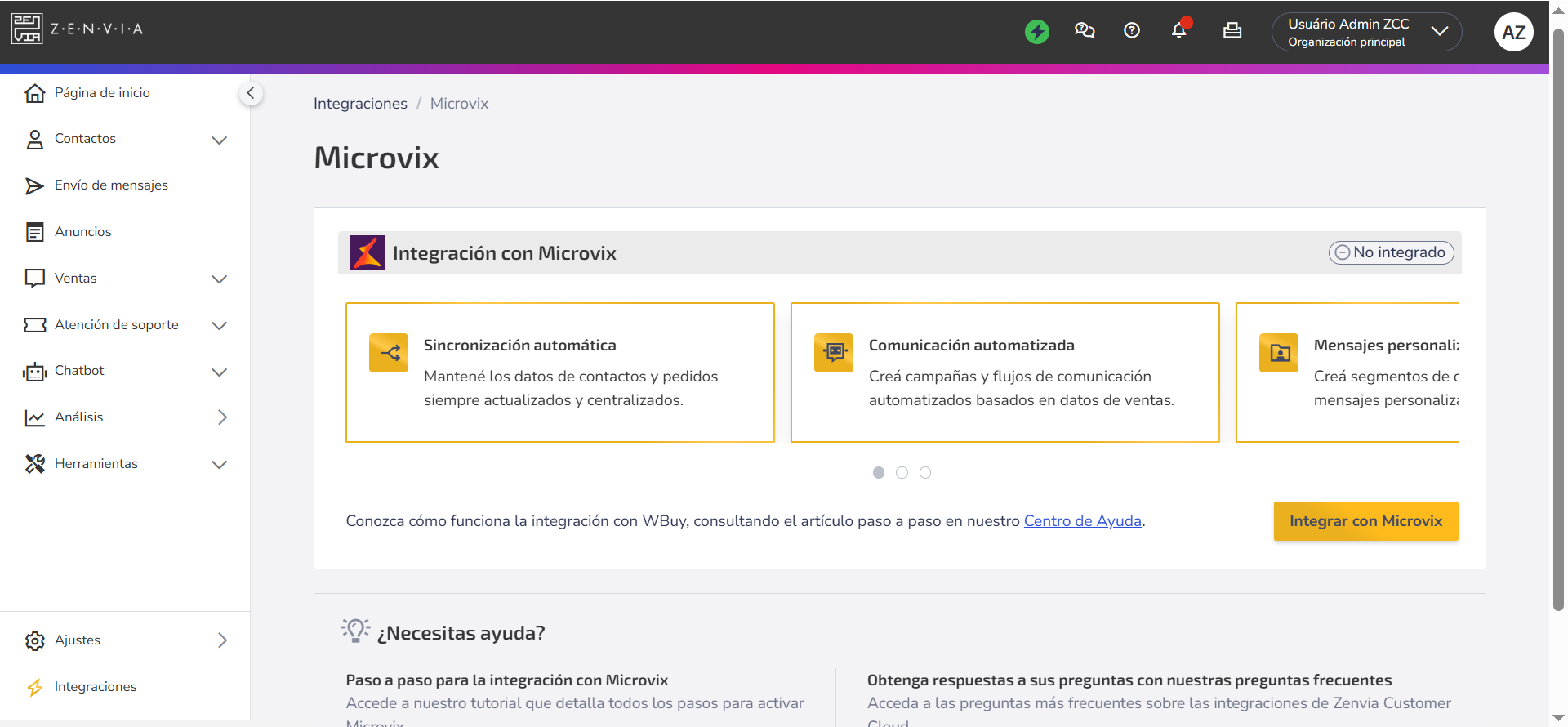Click the AZ user avatar
The width and height of the screenshot is (1568, 727).
point(1513,32)
